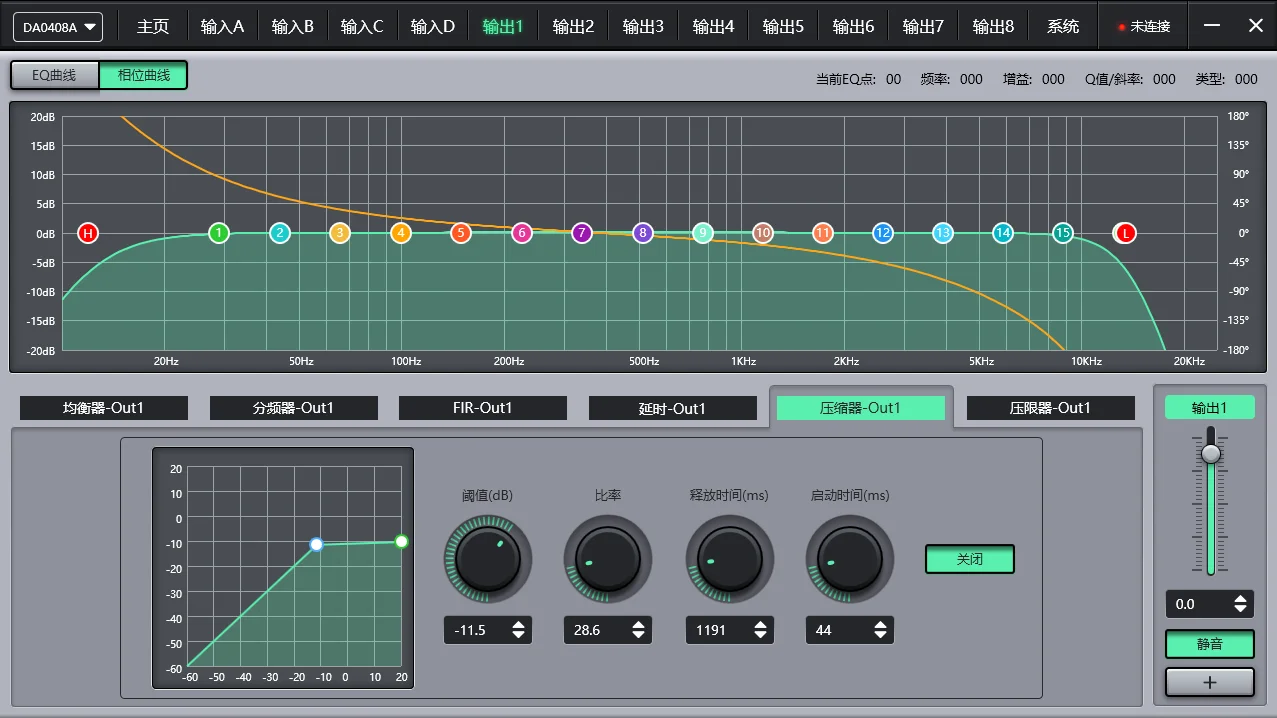Decrease ratio using its stepper down arrow

click(x=639, y=635)
